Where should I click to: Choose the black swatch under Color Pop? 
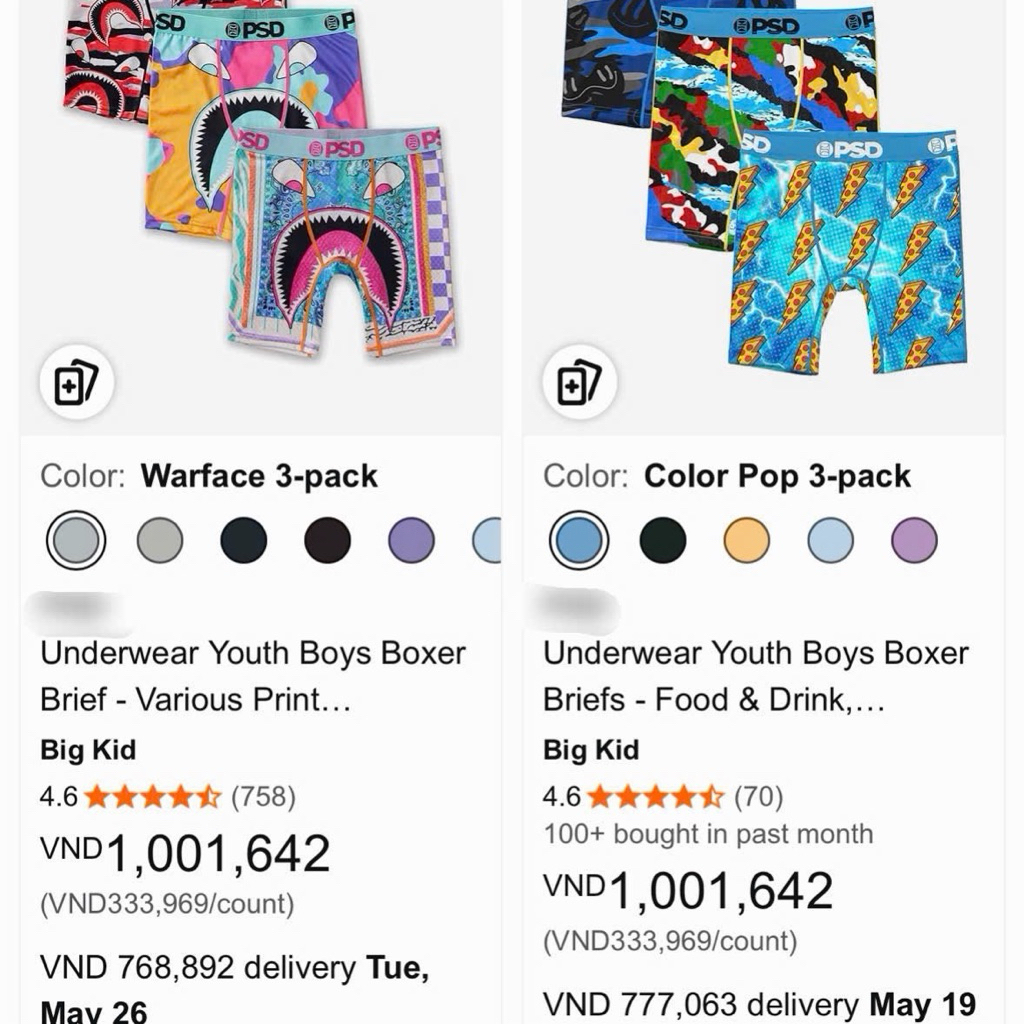pos(663,540)
